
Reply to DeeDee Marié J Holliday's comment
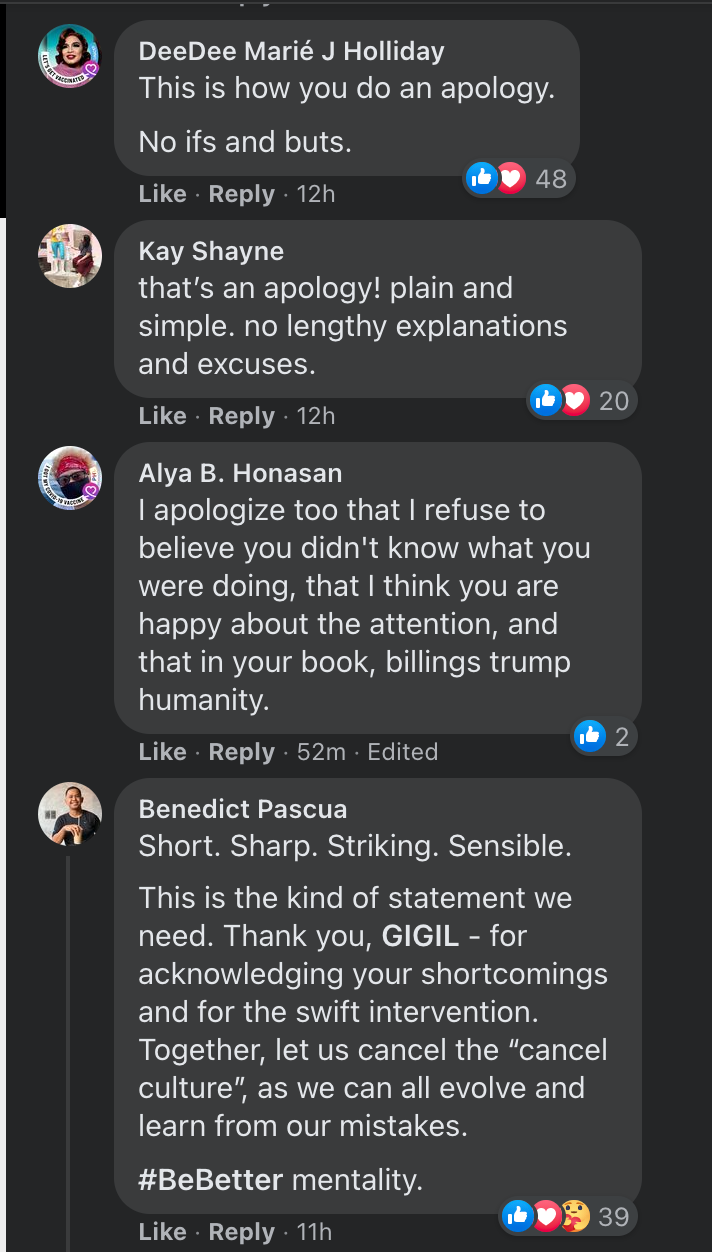coord(241,194)
